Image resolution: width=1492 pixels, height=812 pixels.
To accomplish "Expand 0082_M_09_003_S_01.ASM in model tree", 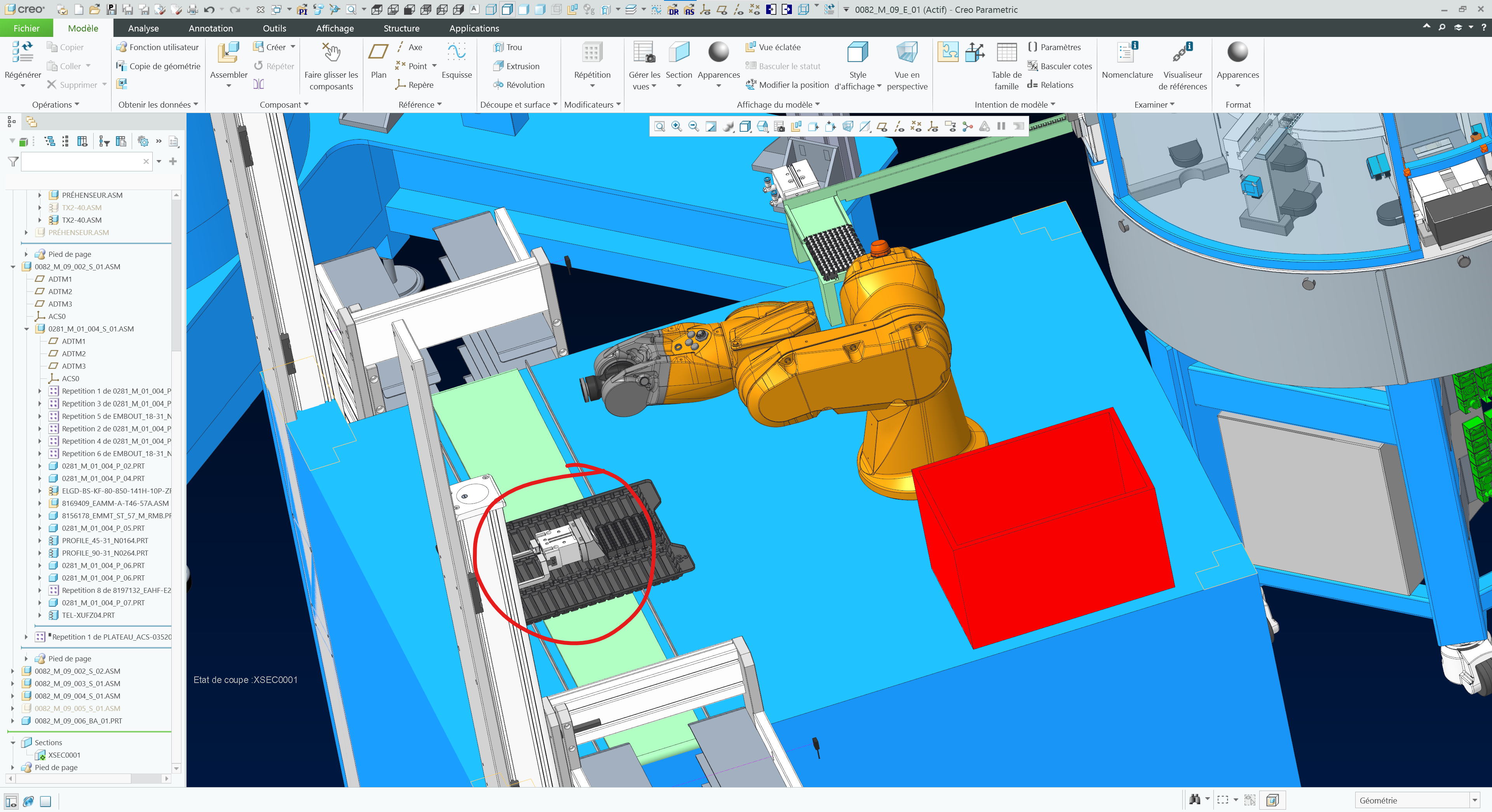I will tap(13, 684).
